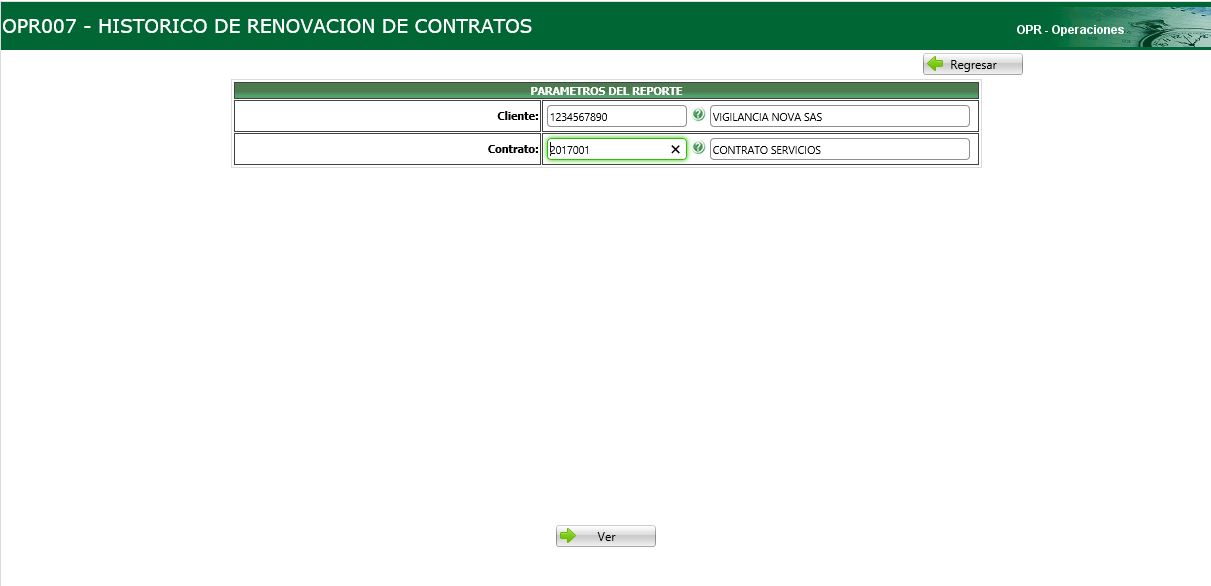Click the Cliente field label

pos(518,115)
